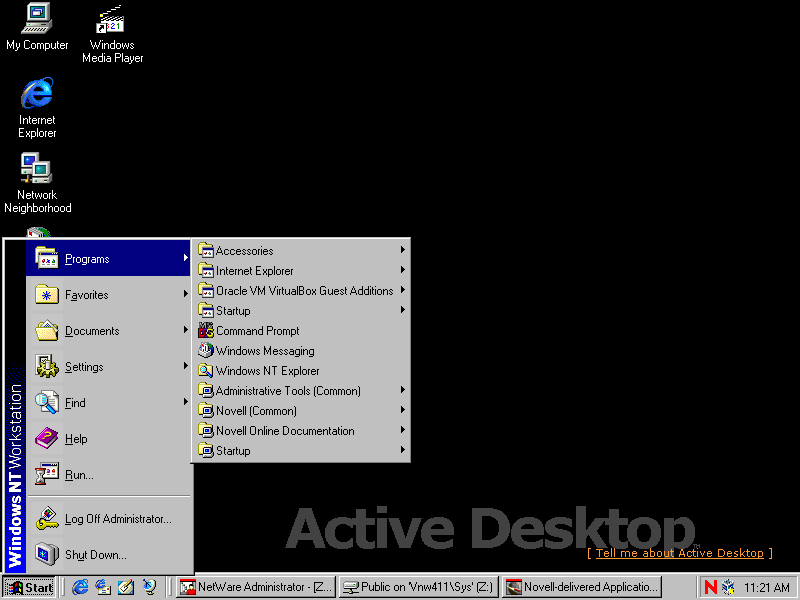Click the Favorites star folder icon

pos(46,294)
